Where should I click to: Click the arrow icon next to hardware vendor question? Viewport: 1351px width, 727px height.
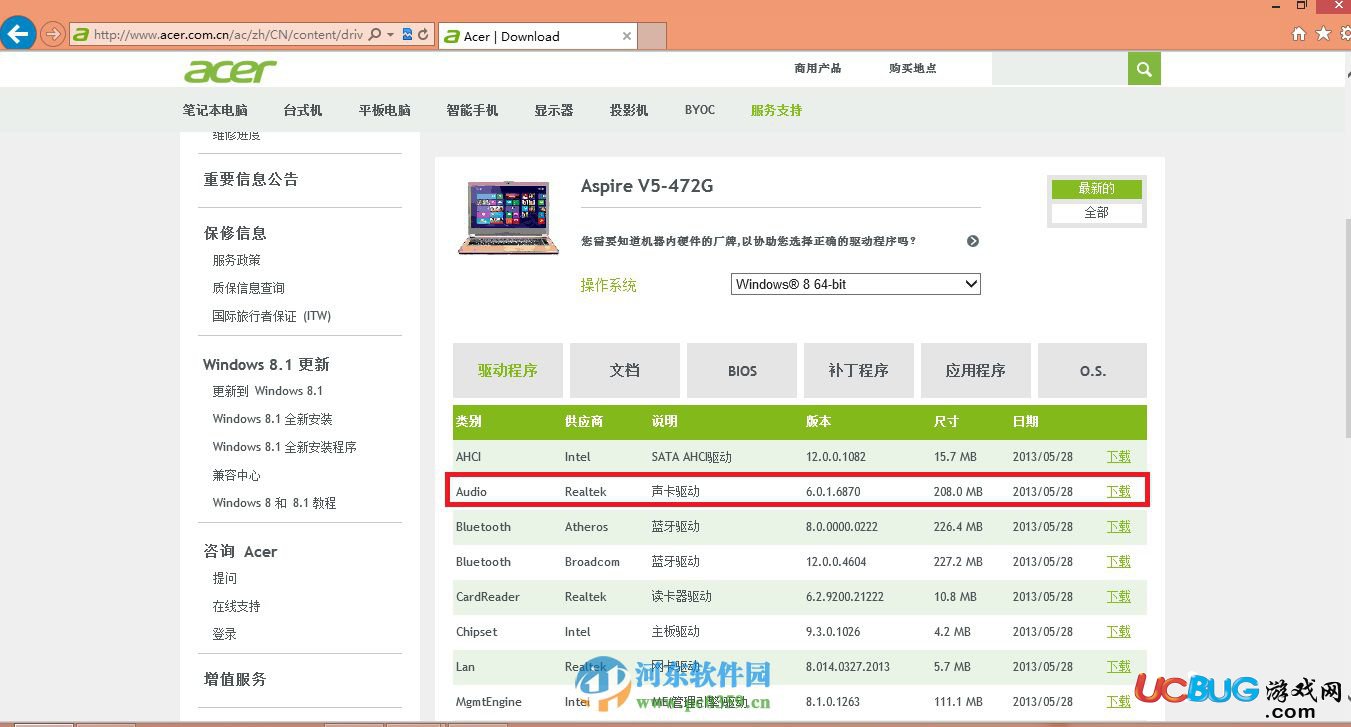[x=973, y=241]
